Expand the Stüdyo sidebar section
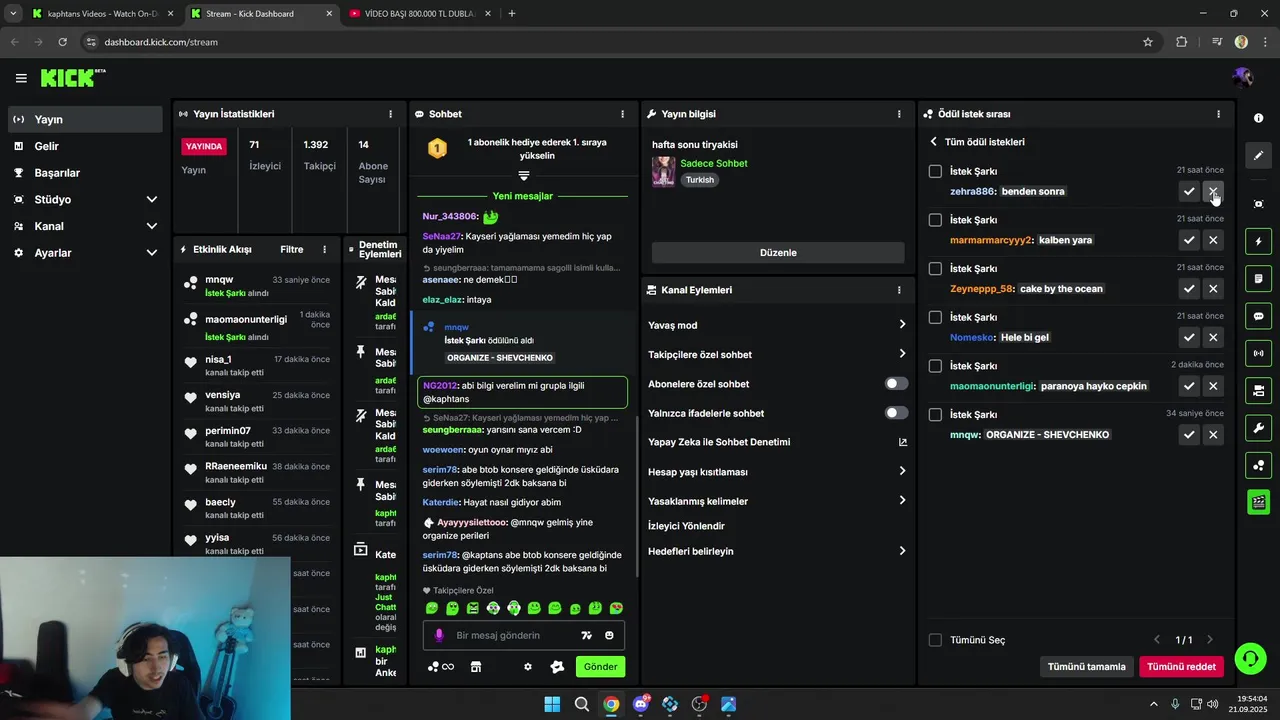Screen dimensions: 1280x720 click(x=85, y=200)
